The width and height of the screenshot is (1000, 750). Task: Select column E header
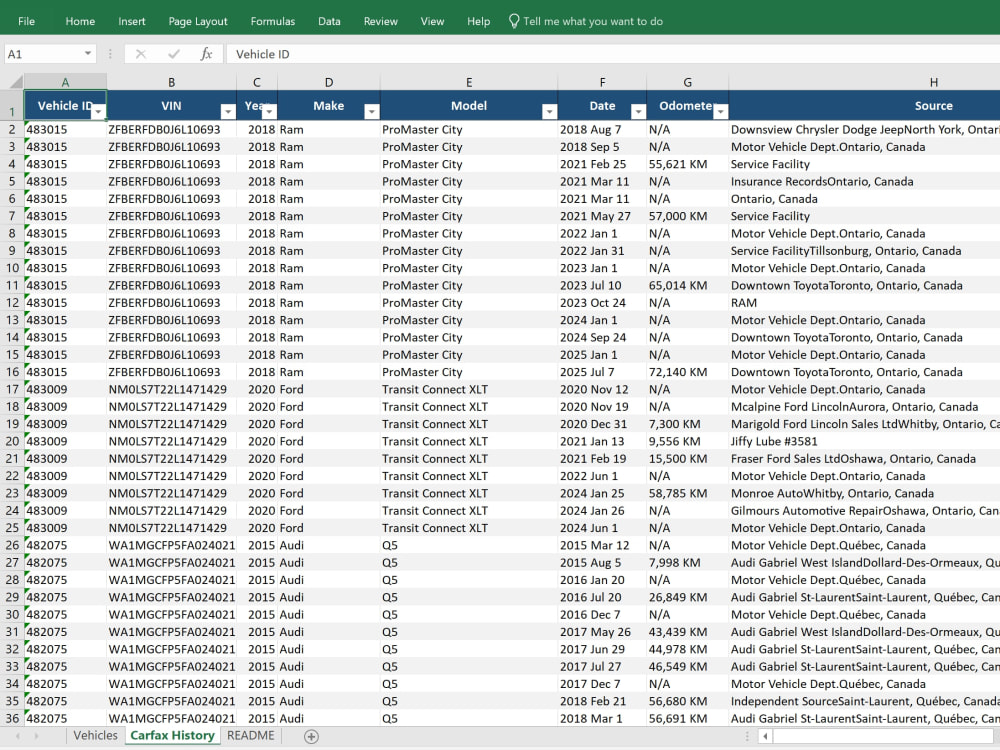click(469, 82)
